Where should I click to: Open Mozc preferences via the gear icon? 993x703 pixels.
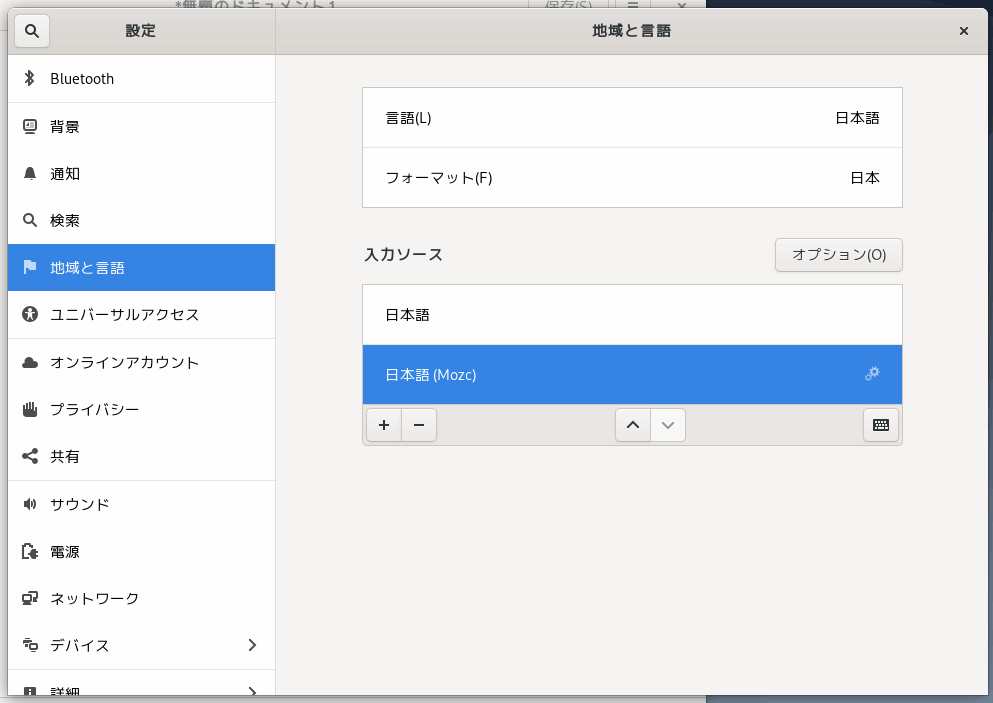pyautogui.click(x=872, y=373)
